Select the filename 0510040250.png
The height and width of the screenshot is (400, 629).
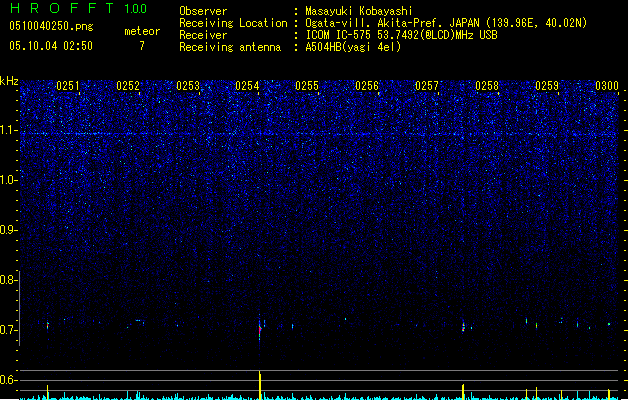point(51,27)
